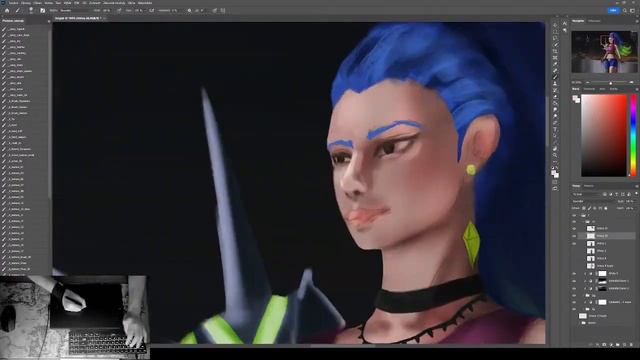Select the Eraser tool
This screenshot has height=360, width=640.
click(x=555, y=97)
